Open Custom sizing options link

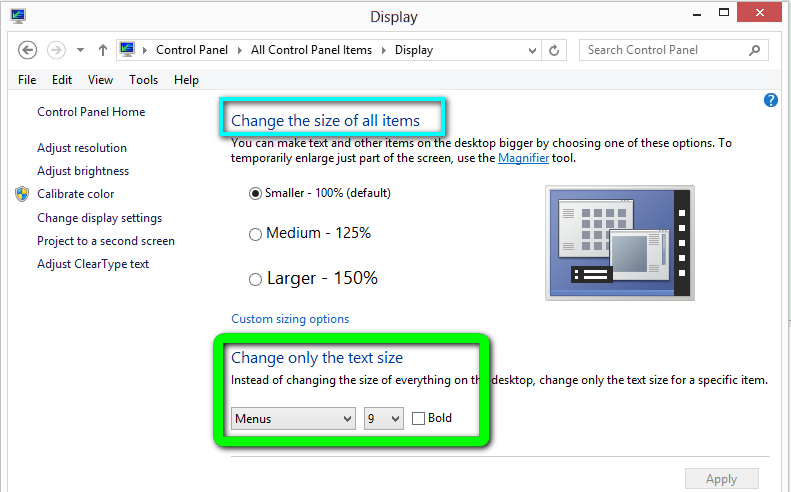click(x=290, y=319)
